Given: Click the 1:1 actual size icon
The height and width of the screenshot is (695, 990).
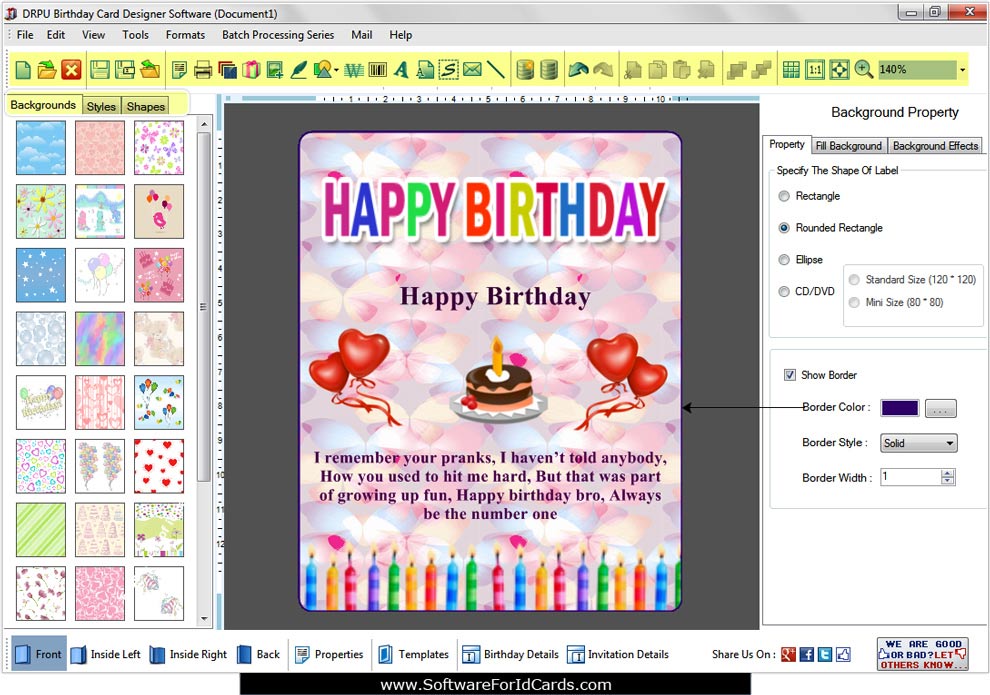Looking at the screenshot, I should (x=815, y=70).
